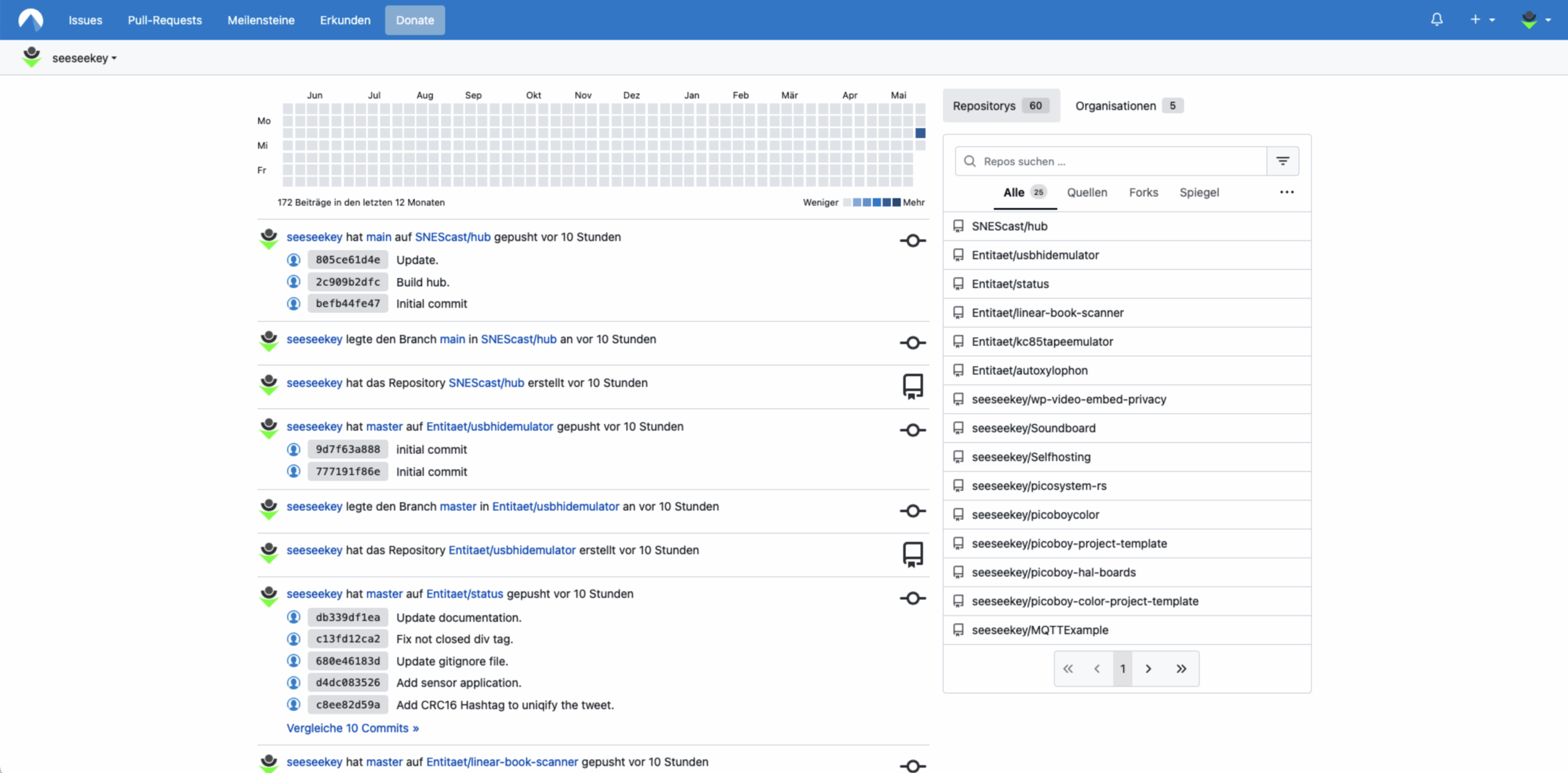Image resolution: width=1568 pixels, height=773 pixels.
Task: Expand the seeseekey dashboard context switcher
Action: click(84, 58)
